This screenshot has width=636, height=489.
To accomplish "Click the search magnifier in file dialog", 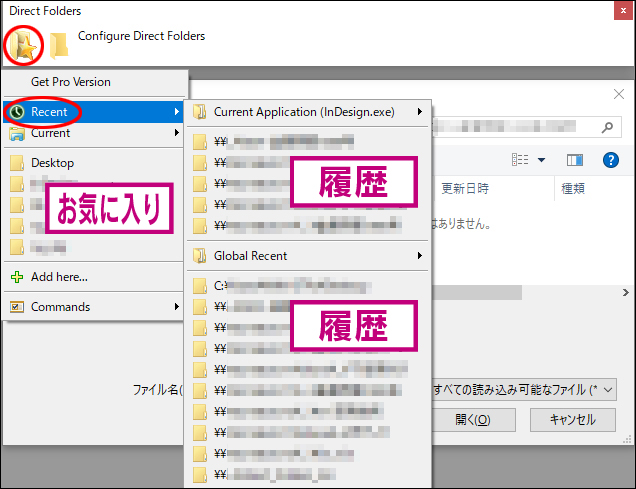I will point(607,127).
